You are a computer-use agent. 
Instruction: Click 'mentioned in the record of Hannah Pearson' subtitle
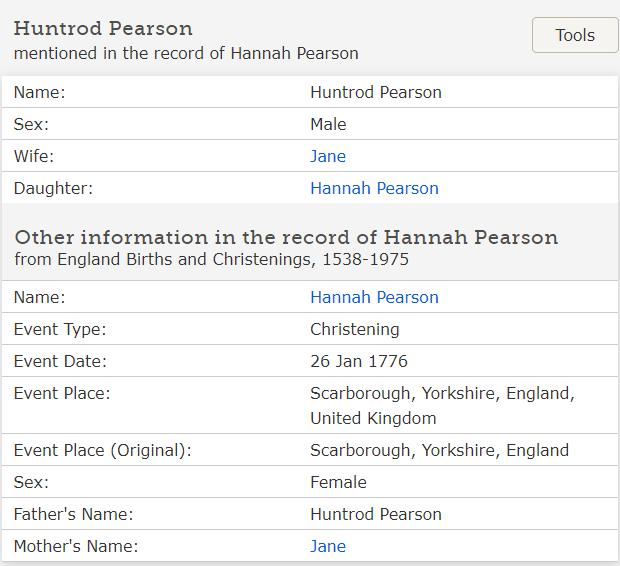(x=186, y=53)
